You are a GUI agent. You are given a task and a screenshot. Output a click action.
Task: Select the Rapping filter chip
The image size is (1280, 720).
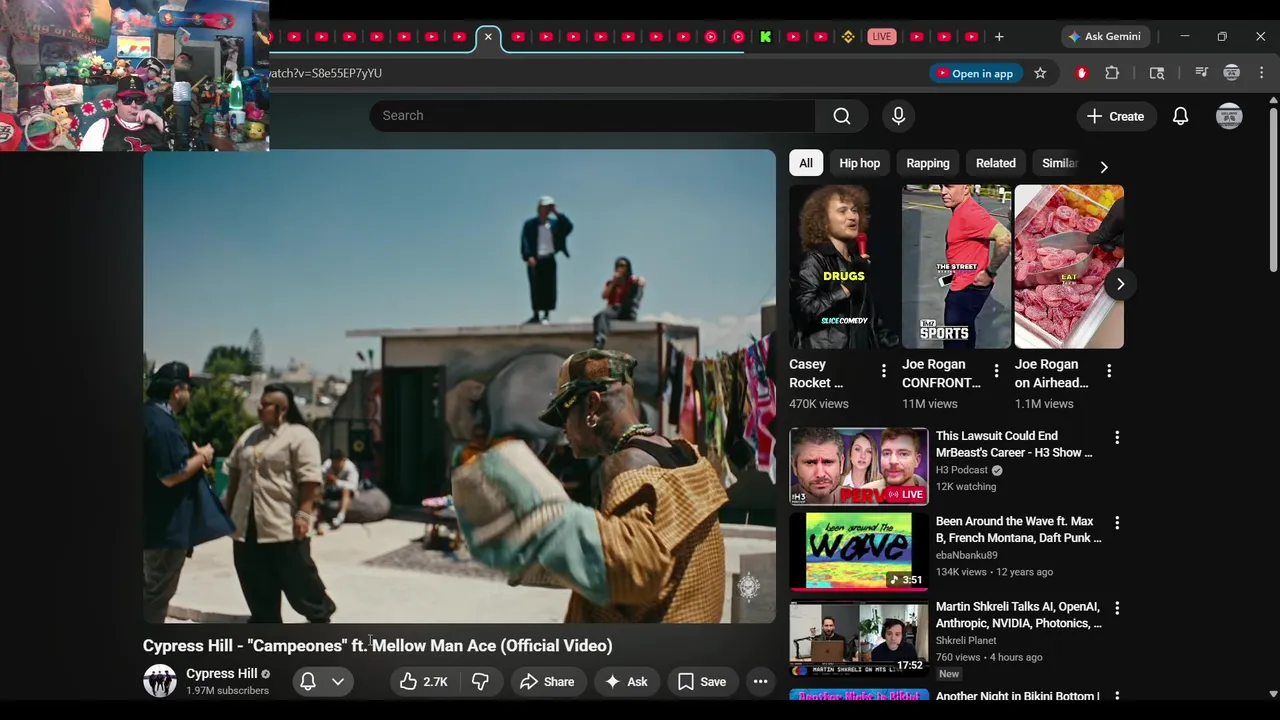[x=928, y=163]
